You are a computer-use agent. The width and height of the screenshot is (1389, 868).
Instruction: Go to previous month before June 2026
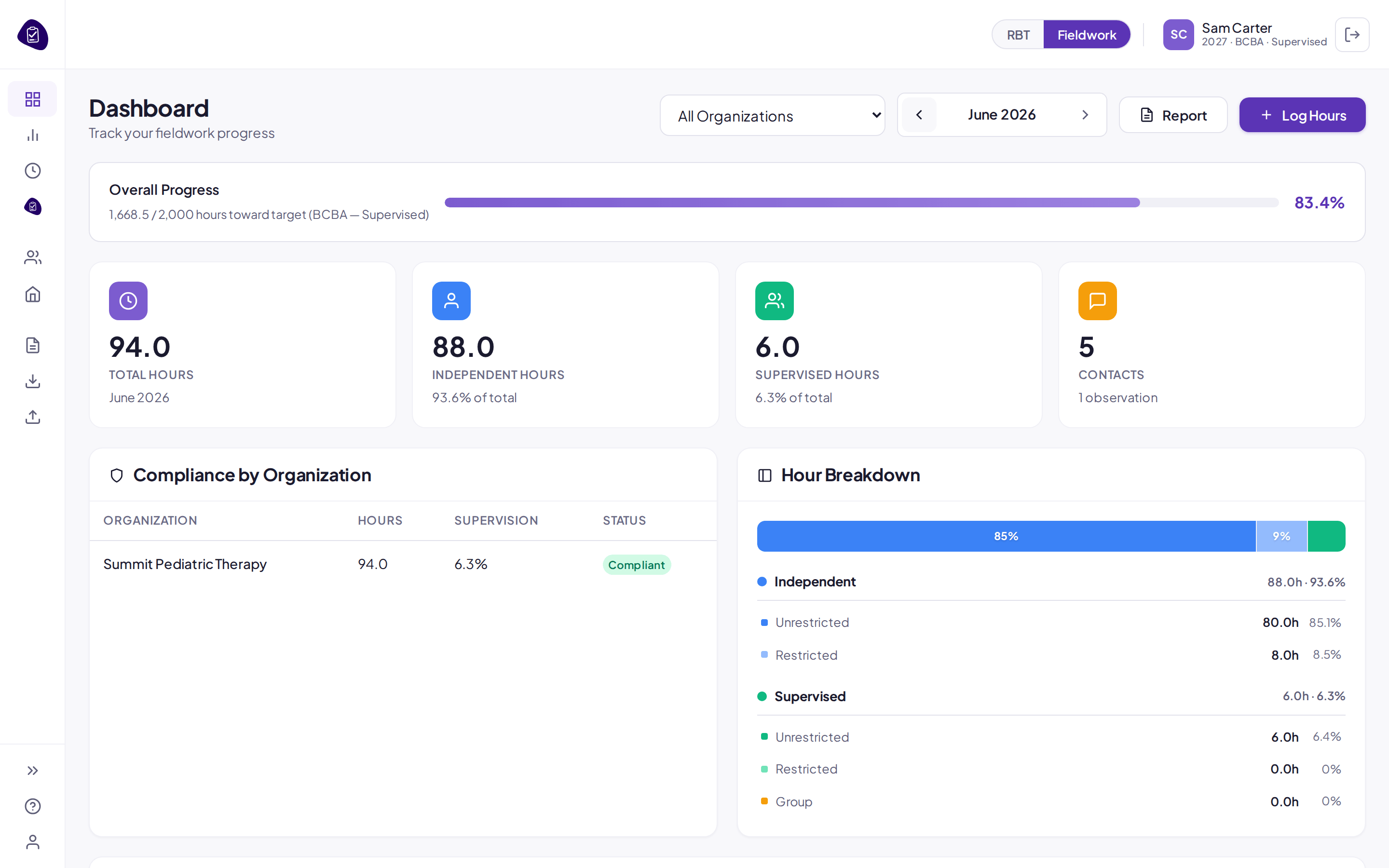pyautogui.click(x=919, y=115)
